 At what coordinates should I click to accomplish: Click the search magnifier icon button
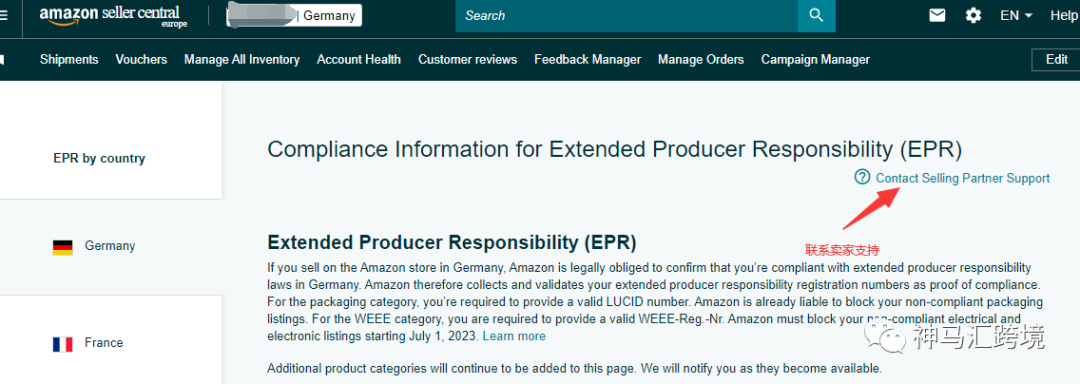coord(816,15)
